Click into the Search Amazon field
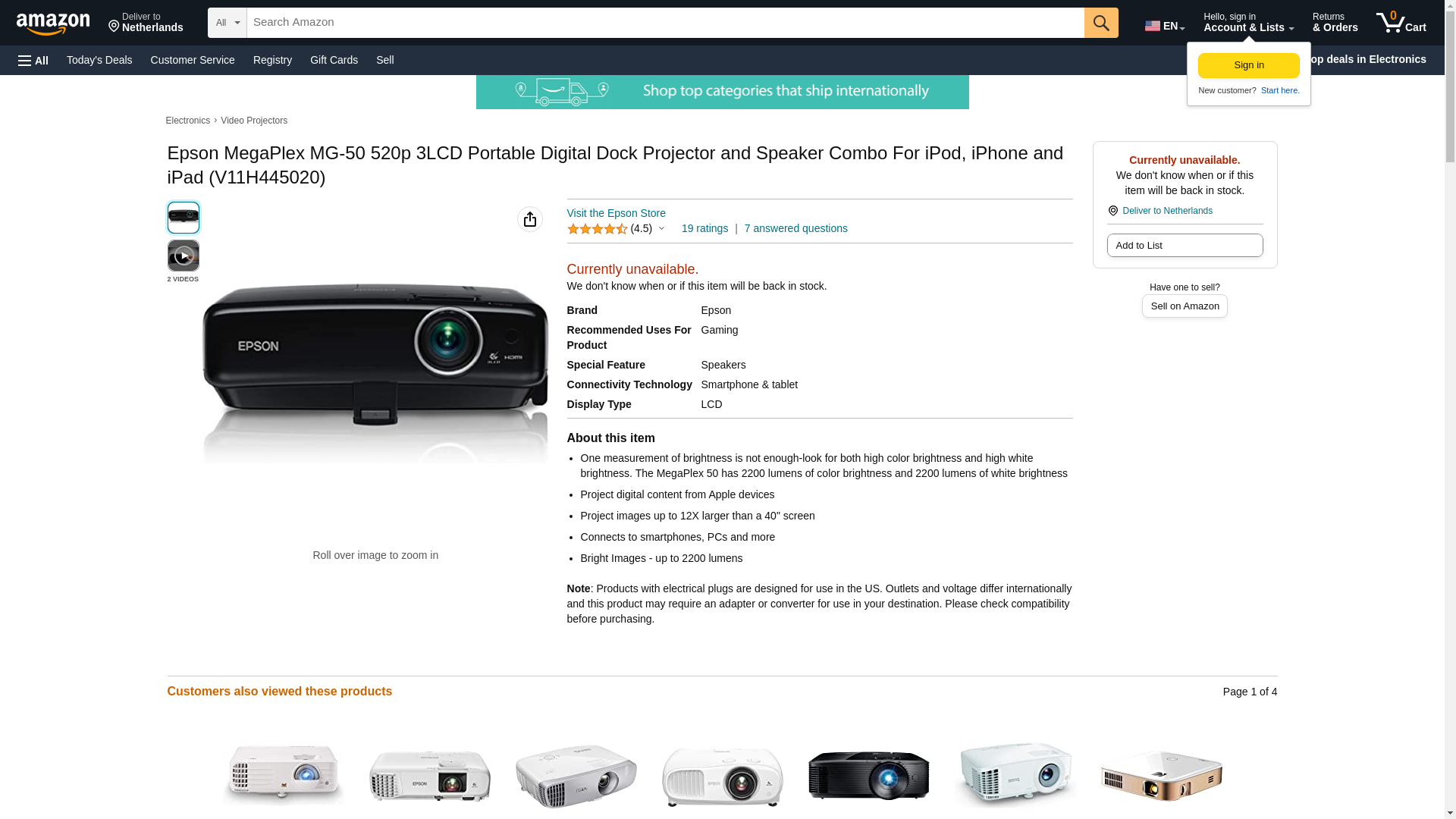The image size is (1456, 819). coord(665,23)
